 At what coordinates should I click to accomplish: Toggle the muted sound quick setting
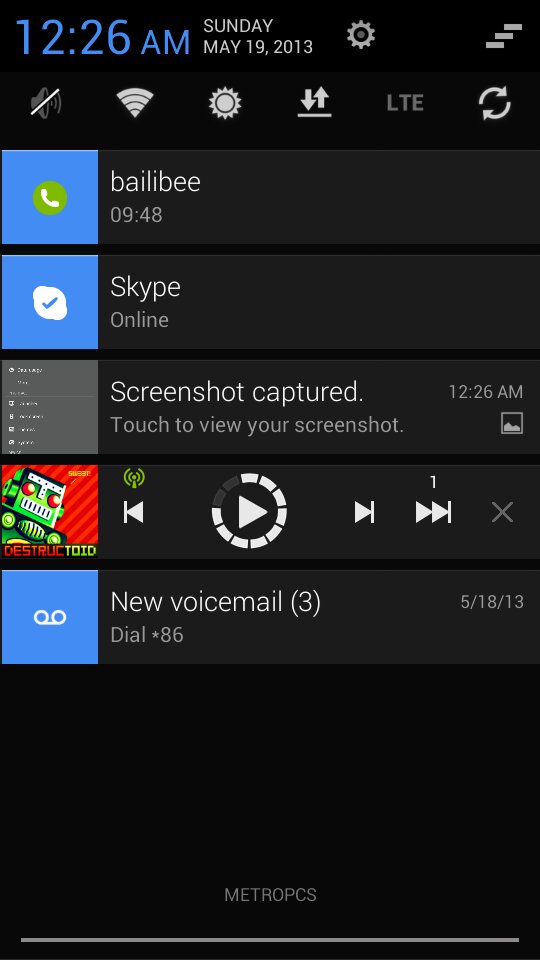pos(46,102)
